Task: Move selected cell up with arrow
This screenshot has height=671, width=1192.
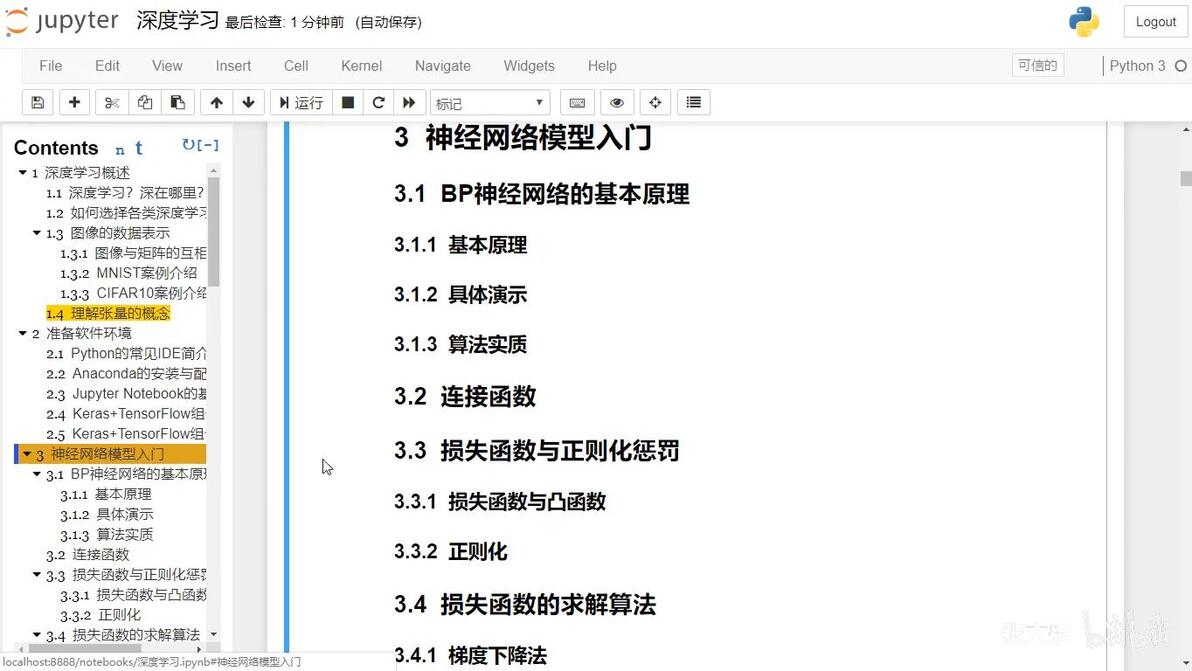Action: click(x=217, y=103)
